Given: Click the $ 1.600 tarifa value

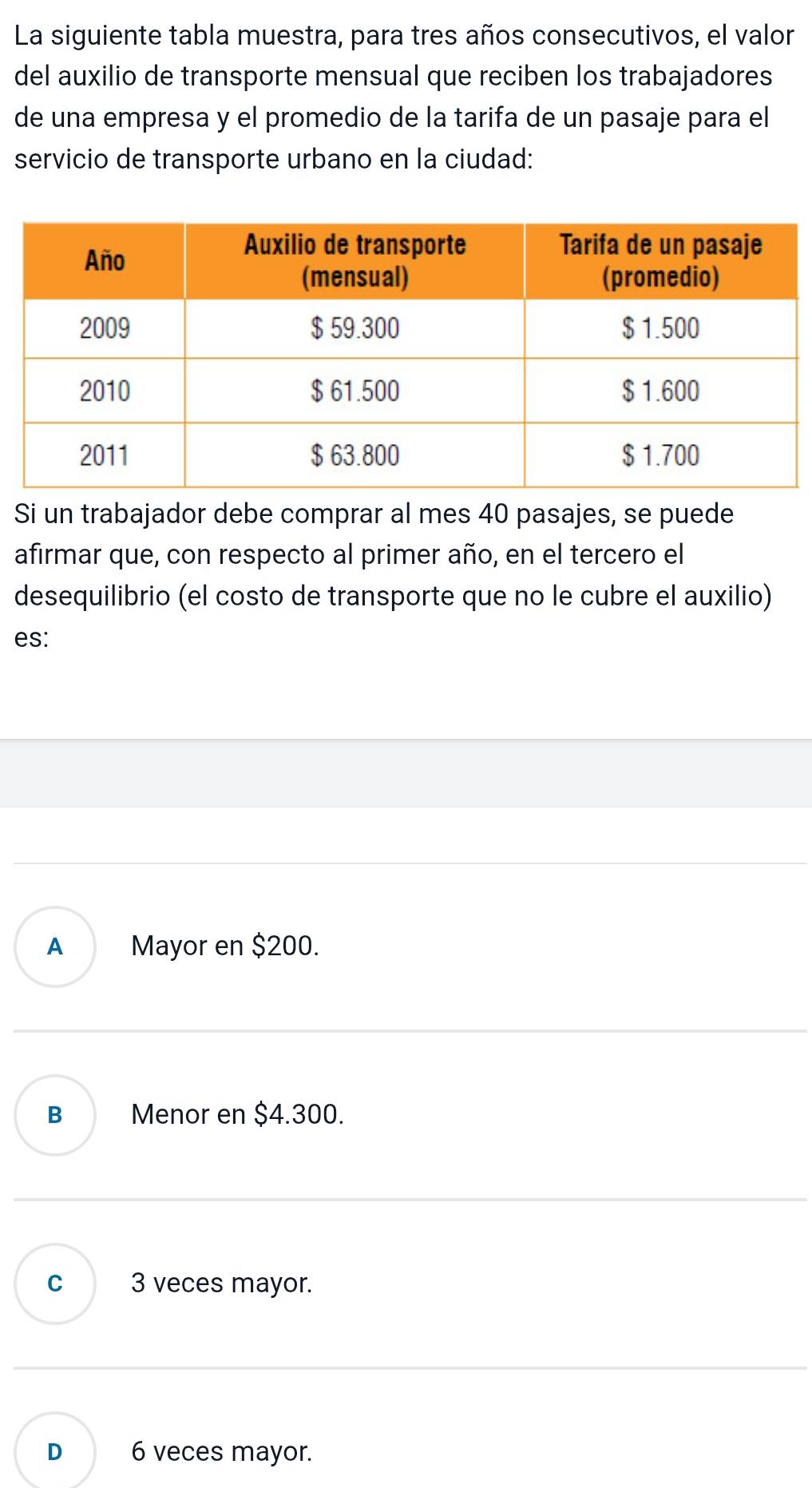Looking at the screenshot, I should [660, 391].
